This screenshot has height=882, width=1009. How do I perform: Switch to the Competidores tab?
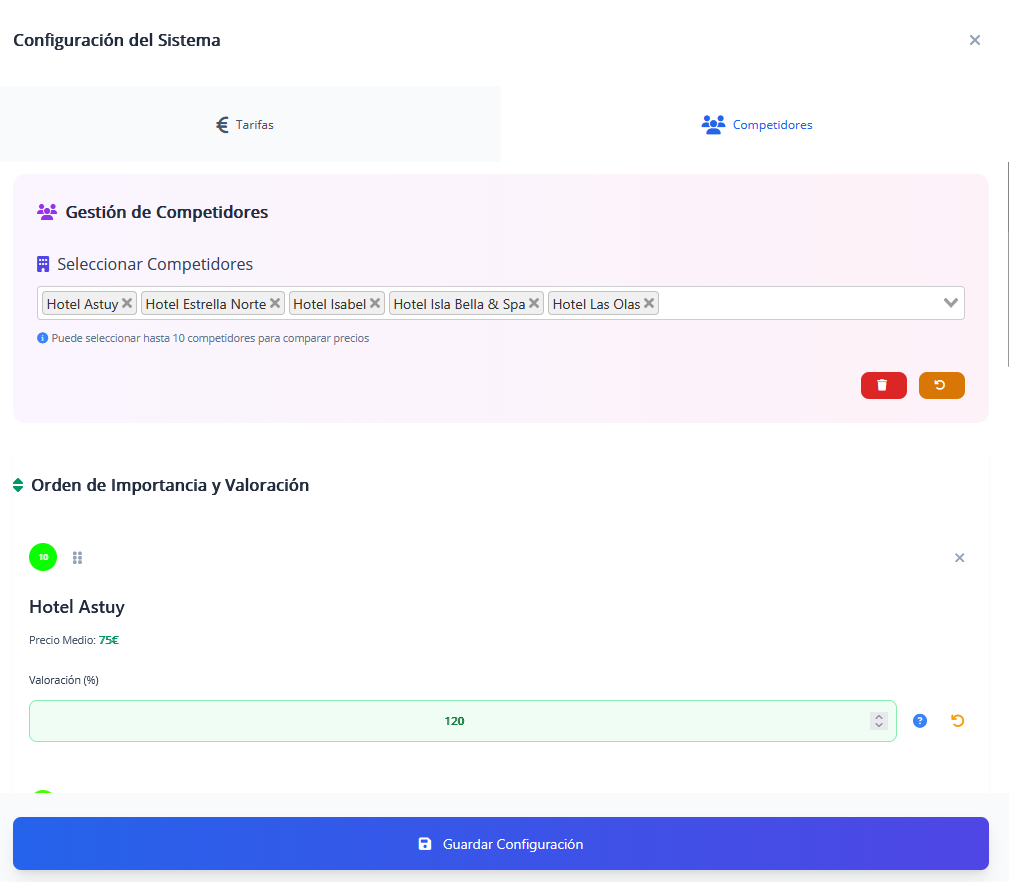(x=756, y=125)
